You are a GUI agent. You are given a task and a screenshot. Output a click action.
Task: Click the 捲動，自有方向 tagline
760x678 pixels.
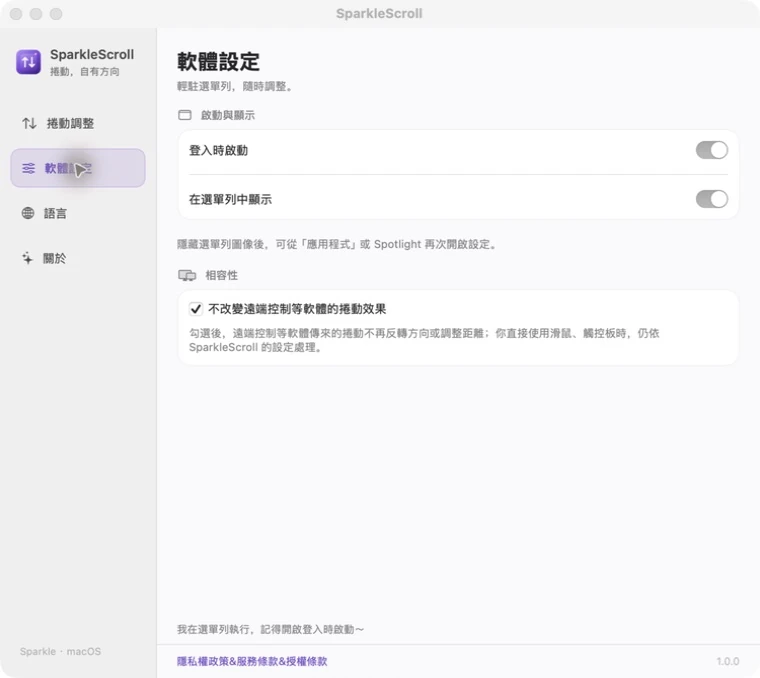click(85, 71)
